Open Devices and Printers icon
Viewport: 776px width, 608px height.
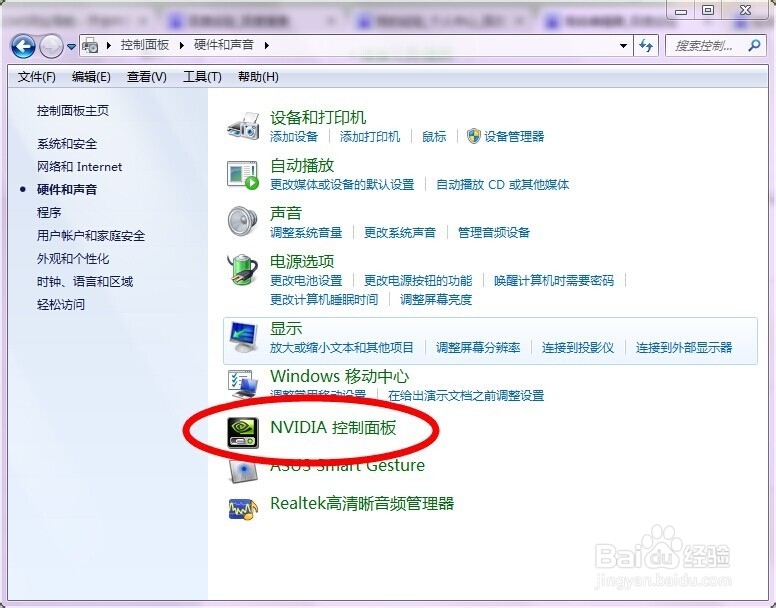click(x=243, y=126)
